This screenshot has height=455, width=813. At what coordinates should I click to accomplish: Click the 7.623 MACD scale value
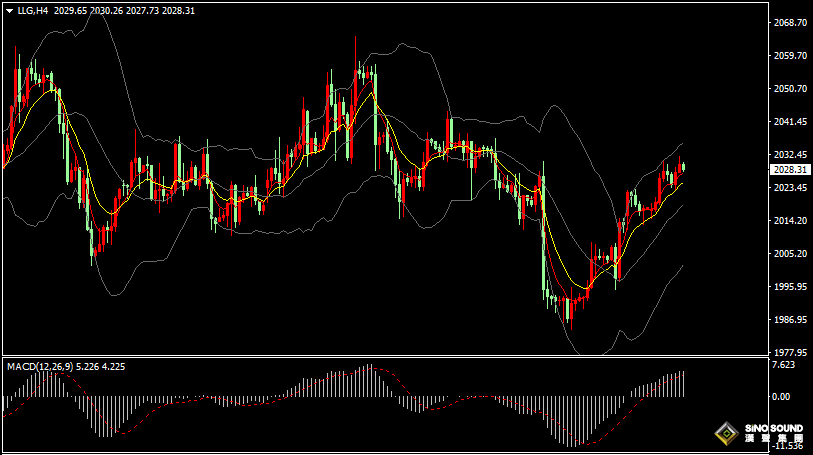coord(784,365)
